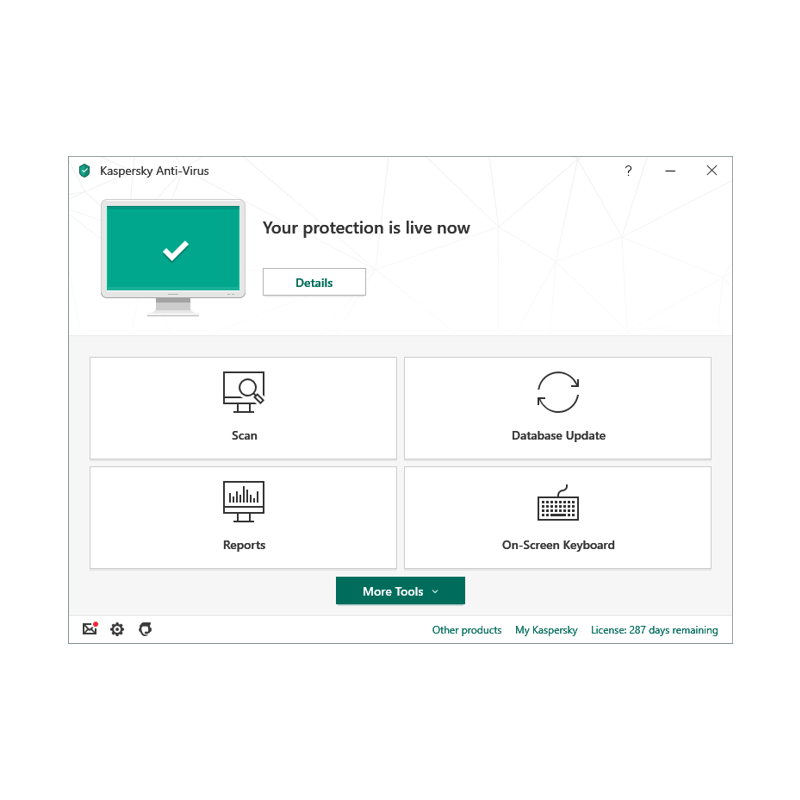The image size is (800, 800).
Task: Expand the More Tools dropdown button
Action: [x=401, y=591]
